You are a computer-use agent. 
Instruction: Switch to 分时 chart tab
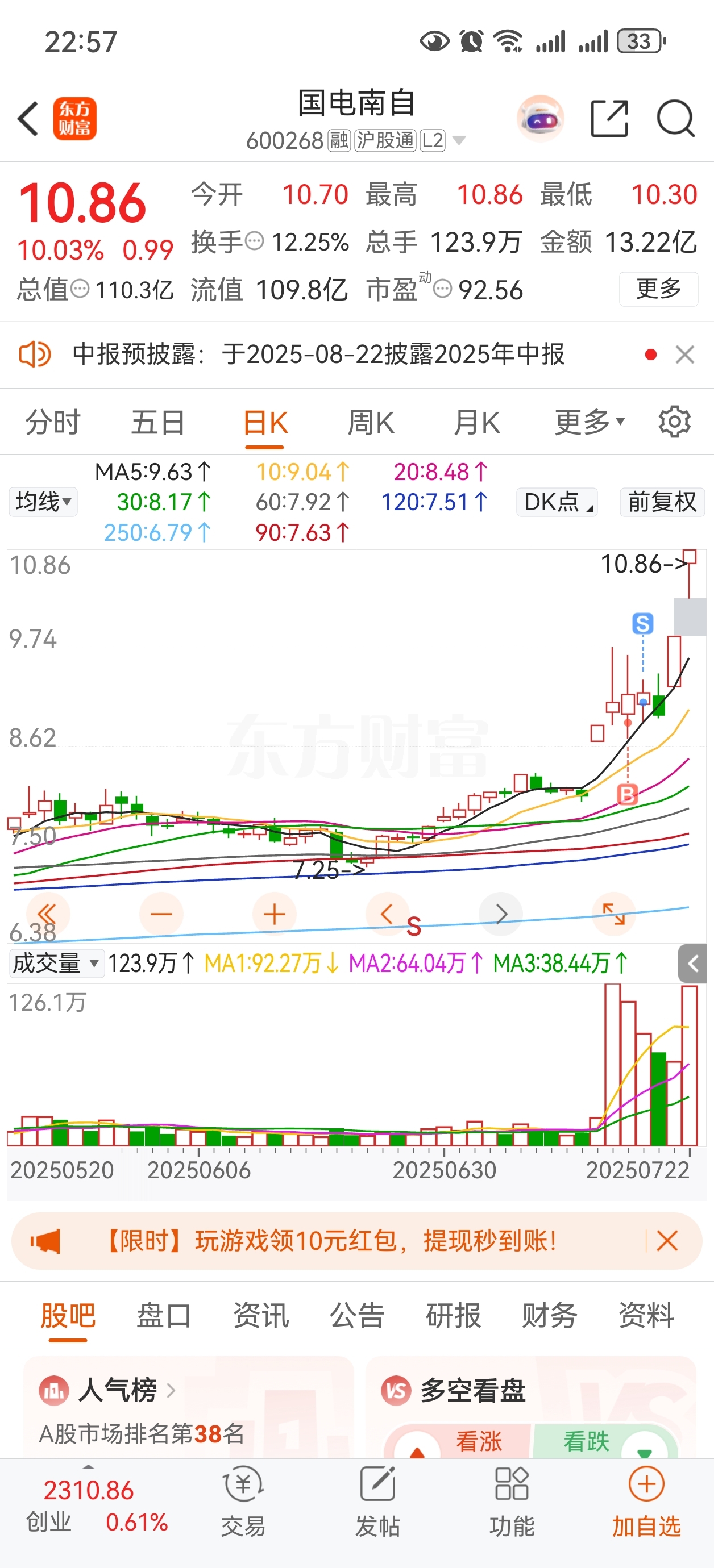52,422
